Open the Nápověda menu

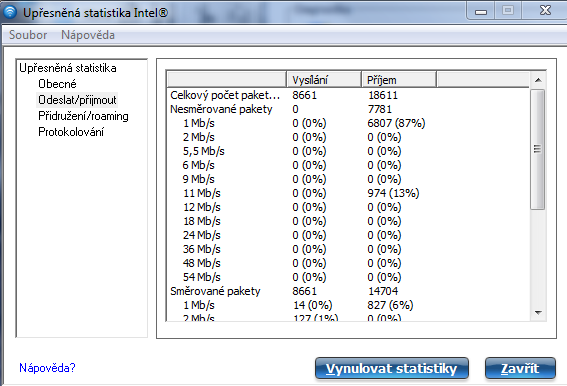88,35
